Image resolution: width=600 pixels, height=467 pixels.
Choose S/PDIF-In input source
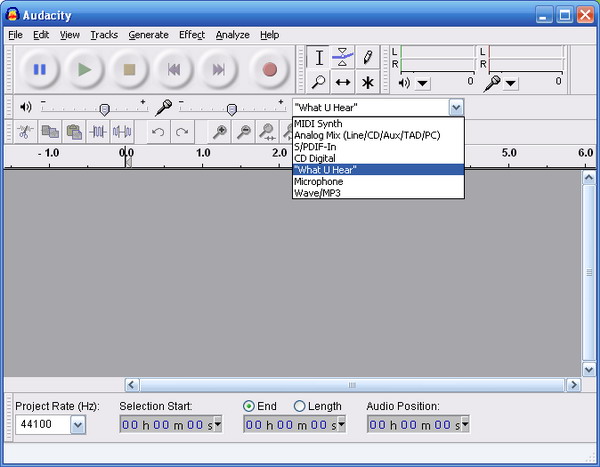click(378, 147)
